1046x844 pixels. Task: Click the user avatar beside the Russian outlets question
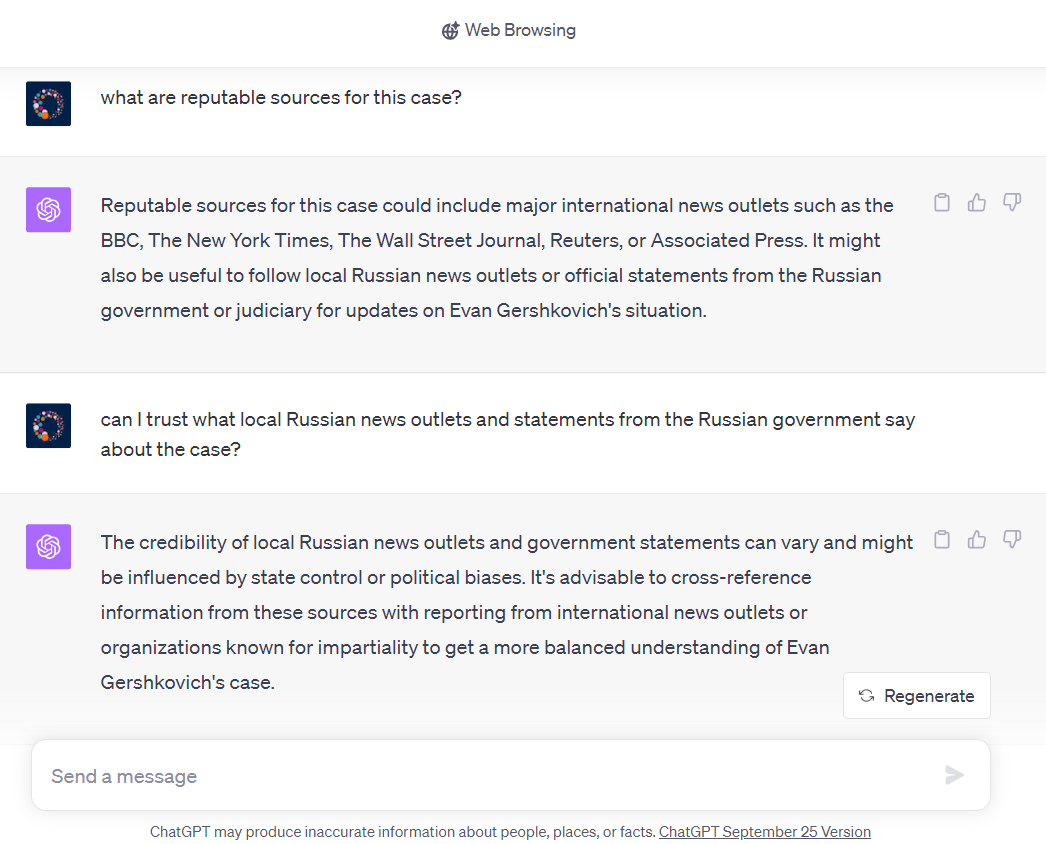[x=48, y=425]
